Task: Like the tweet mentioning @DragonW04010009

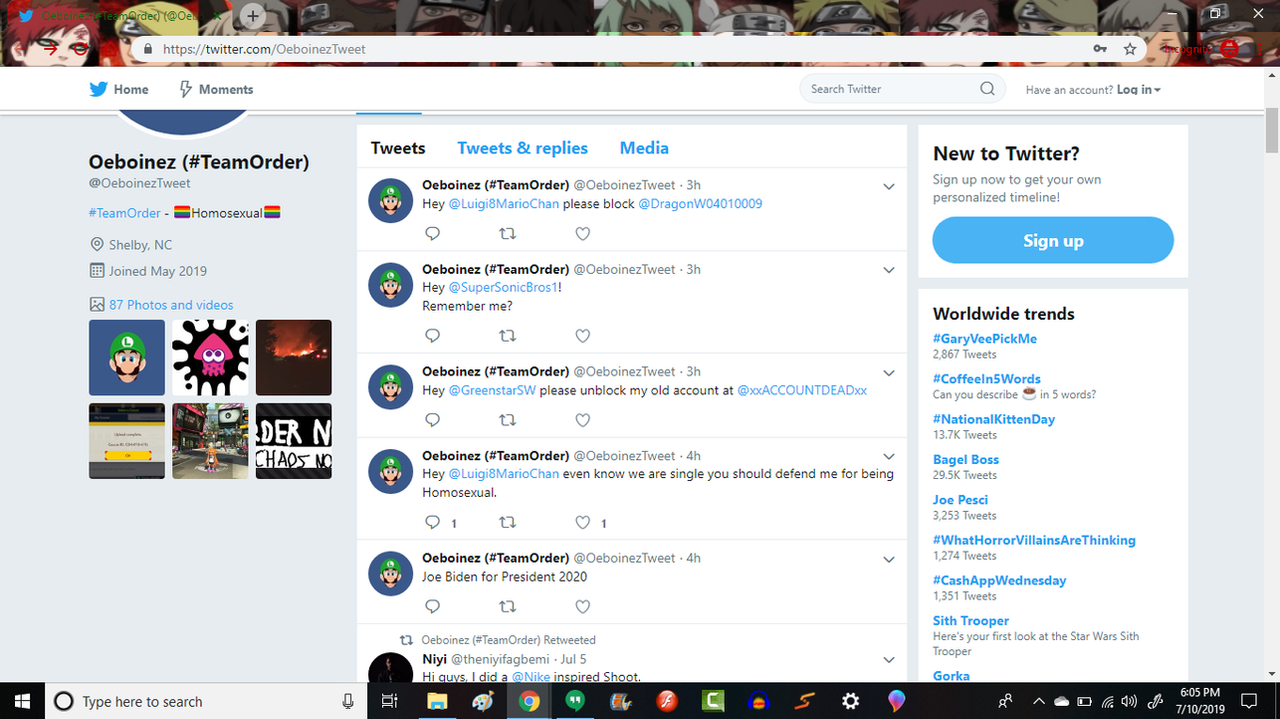Action: pos(583,234)
